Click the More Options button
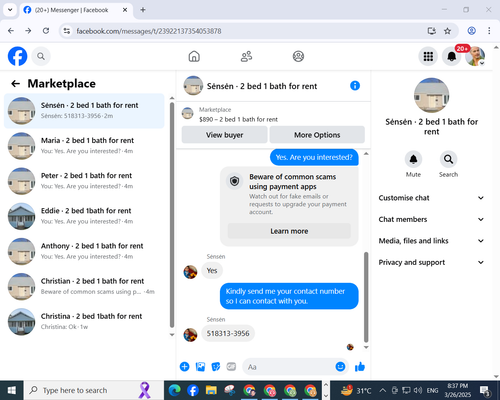 click(317, 135)
